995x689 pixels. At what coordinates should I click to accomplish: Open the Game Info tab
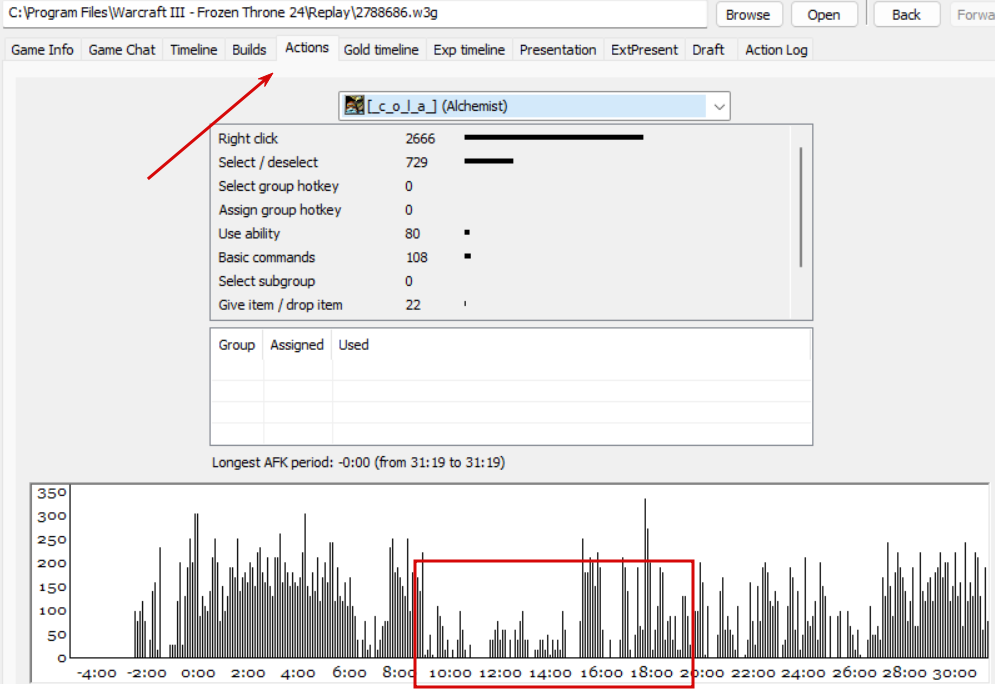point(42,49)
